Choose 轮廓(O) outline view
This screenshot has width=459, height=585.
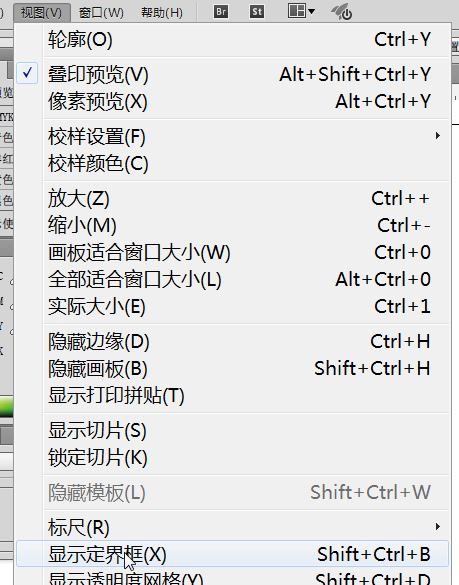click(x=232, y=39)
